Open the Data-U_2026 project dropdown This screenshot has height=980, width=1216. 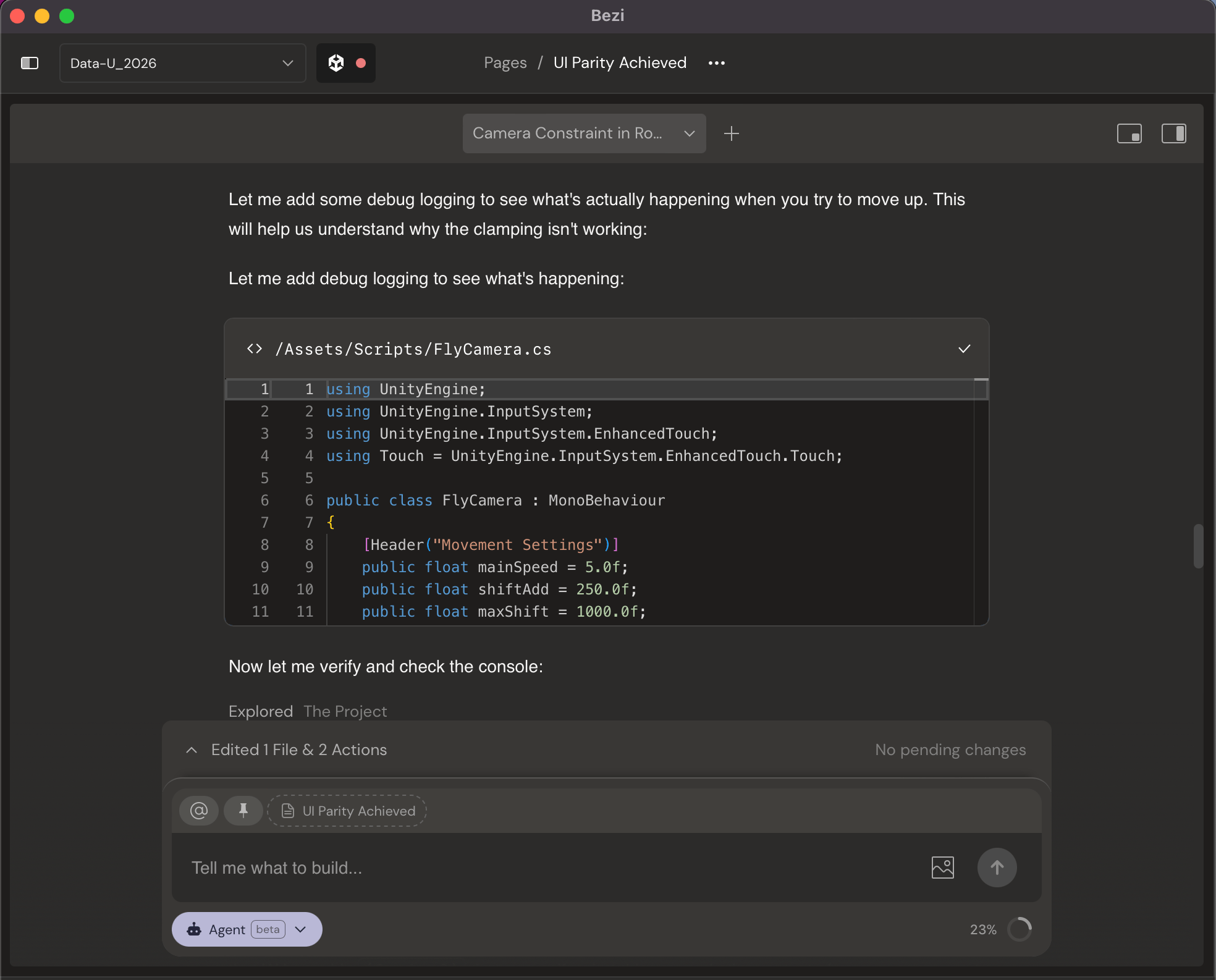click(x=182, y=63)
